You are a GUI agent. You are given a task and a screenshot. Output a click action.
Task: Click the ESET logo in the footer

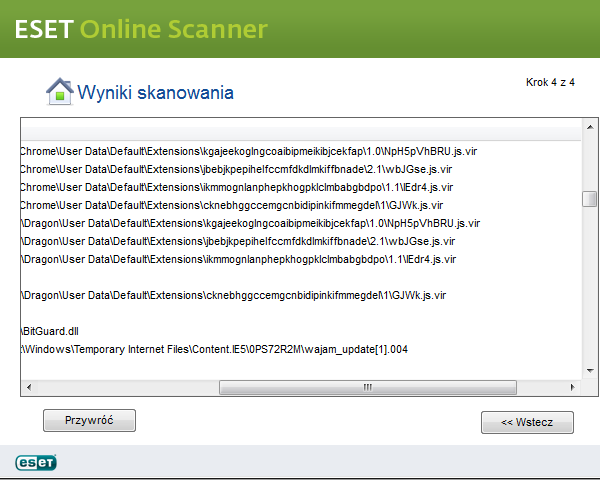(36, 462)
